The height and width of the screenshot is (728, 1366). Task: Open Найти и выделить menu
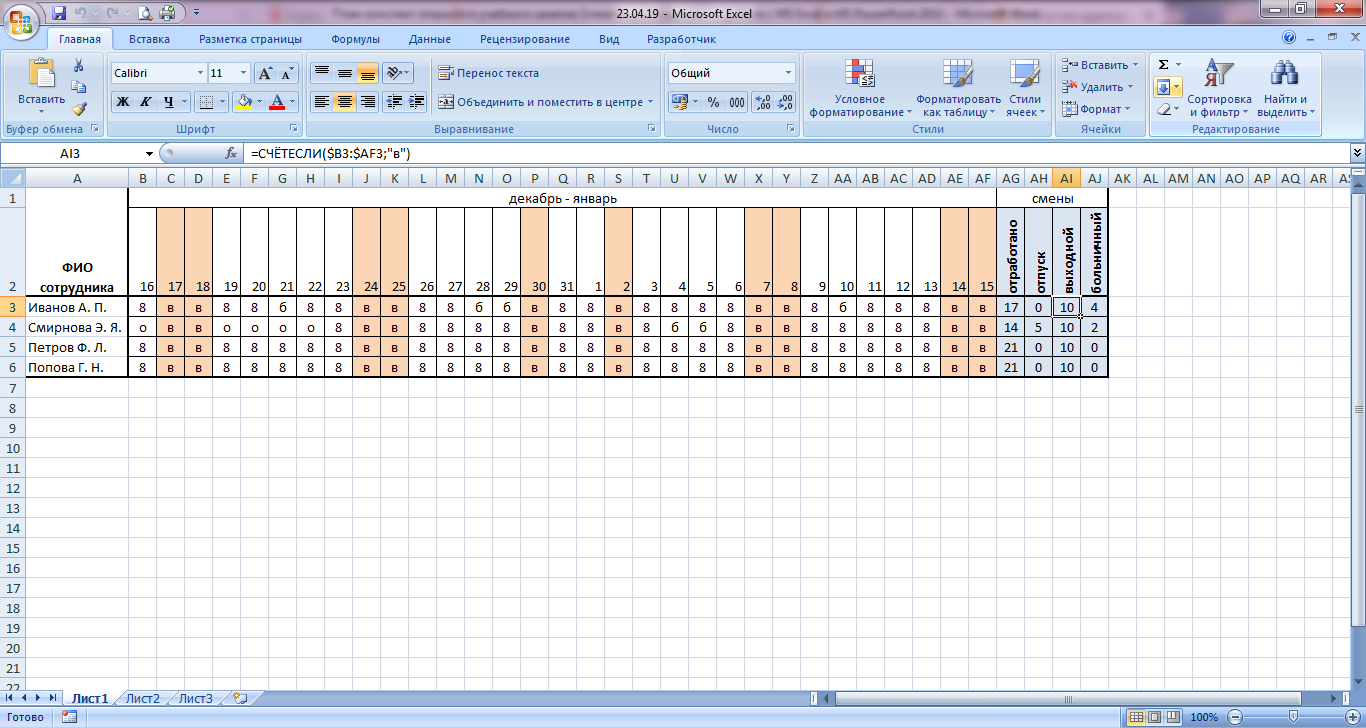1285,88
